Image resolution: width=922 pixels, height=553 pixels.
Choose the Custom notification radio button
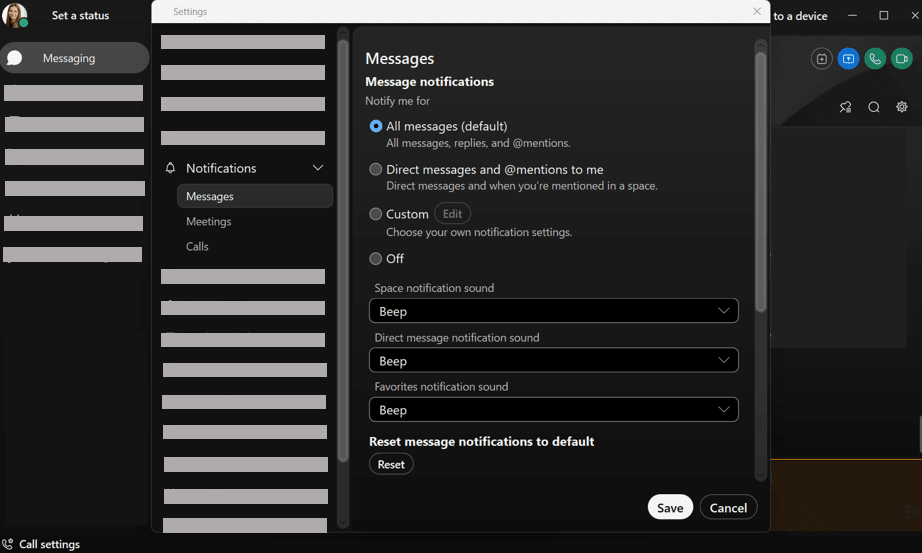[376, 214]
